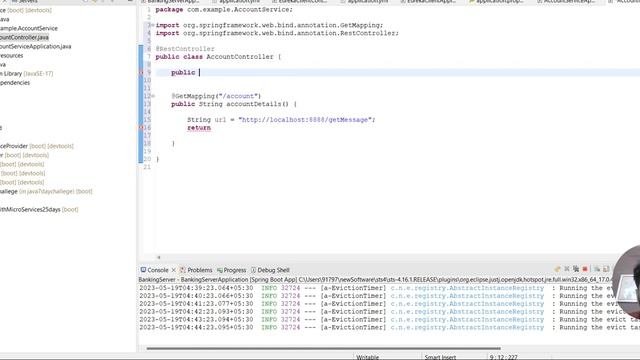Click the localhost:8888/getMessage URL string
Viewport: 640px width, 360px height.
tap(306, 120)
